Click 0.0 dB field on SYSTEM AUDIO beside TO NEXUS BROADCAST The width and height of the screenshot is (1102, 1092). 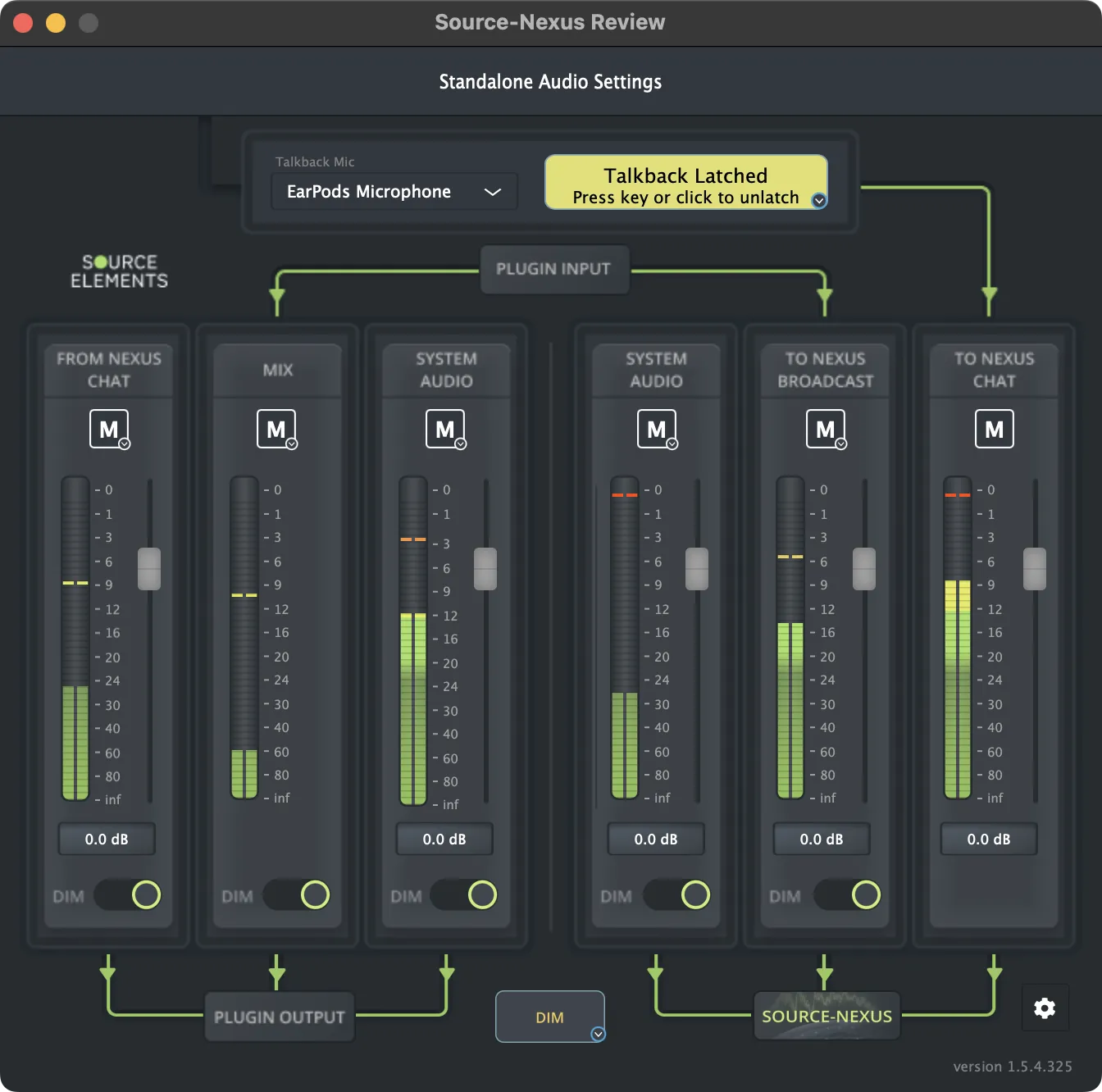(x=656, y=839)
